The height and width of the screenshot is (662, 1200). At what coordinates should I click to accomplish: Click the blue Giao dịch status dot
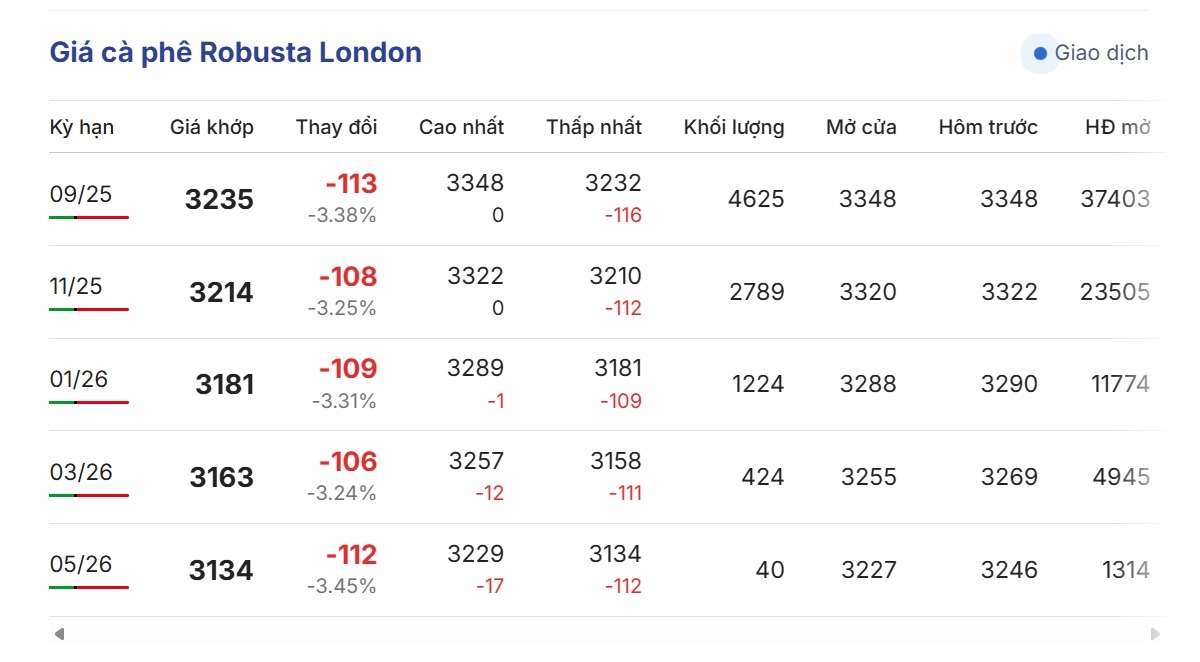(x=1040, y=53)
